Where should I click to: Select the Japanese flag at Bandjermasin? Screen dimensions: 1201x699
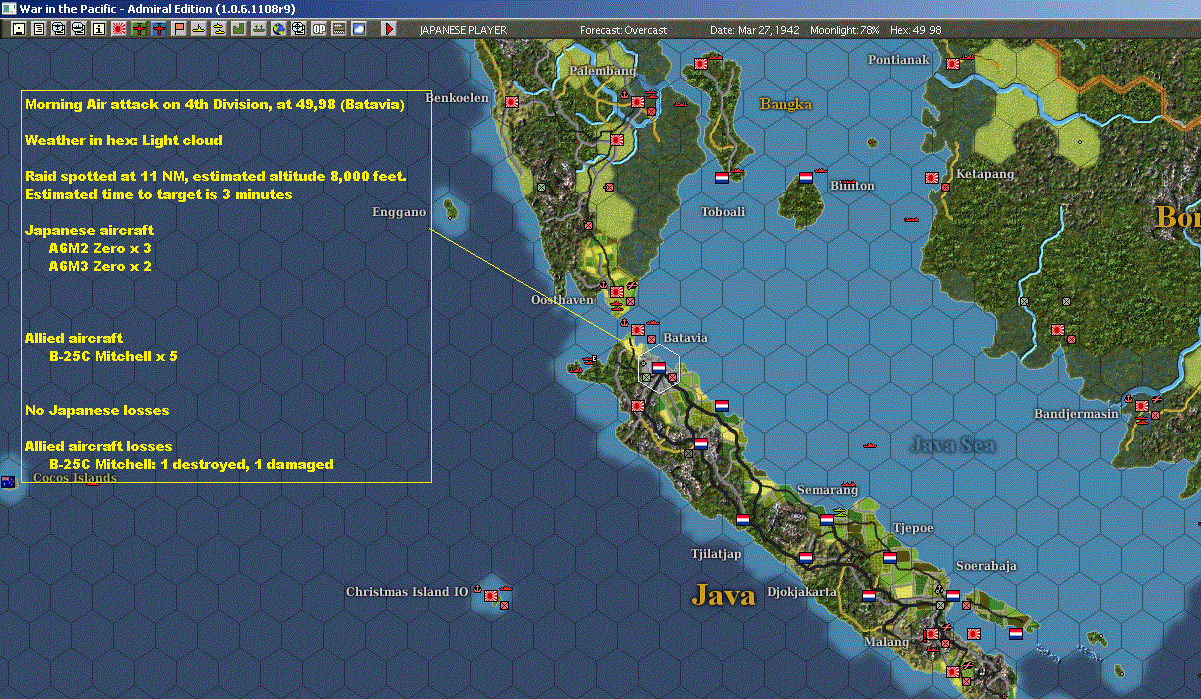click(x=1142, y=406)
